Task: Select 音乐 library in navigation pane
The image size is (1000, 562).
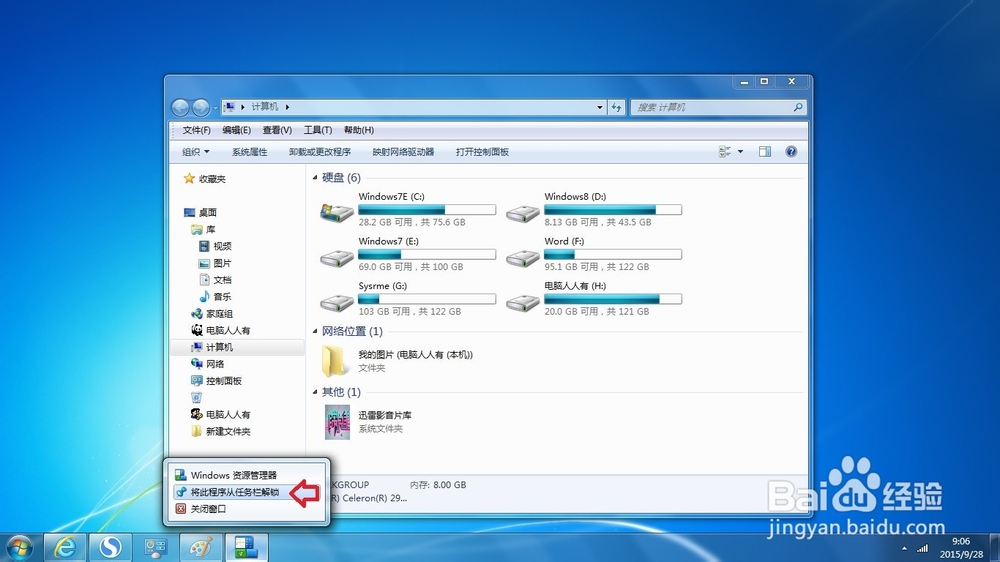Action: point(222,297)
